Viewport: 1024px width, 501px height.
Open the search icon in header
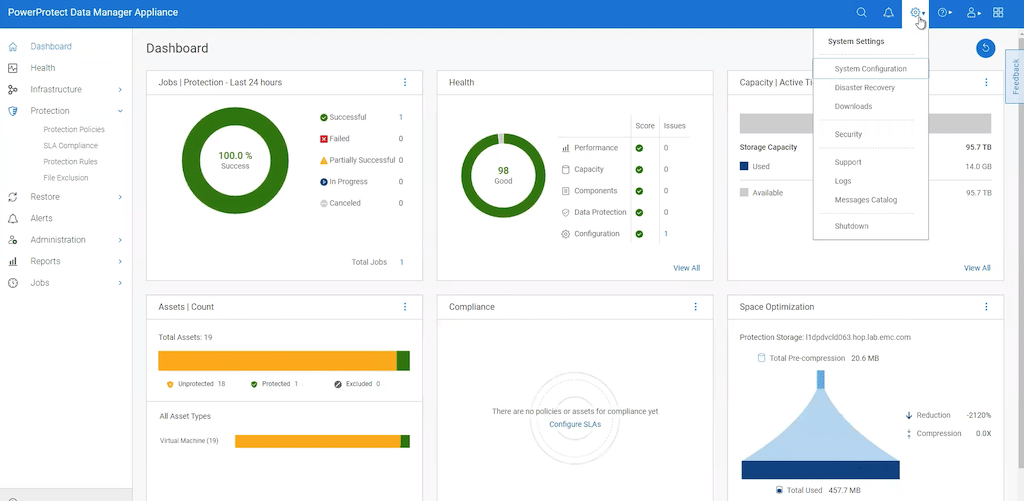[861, 12]
